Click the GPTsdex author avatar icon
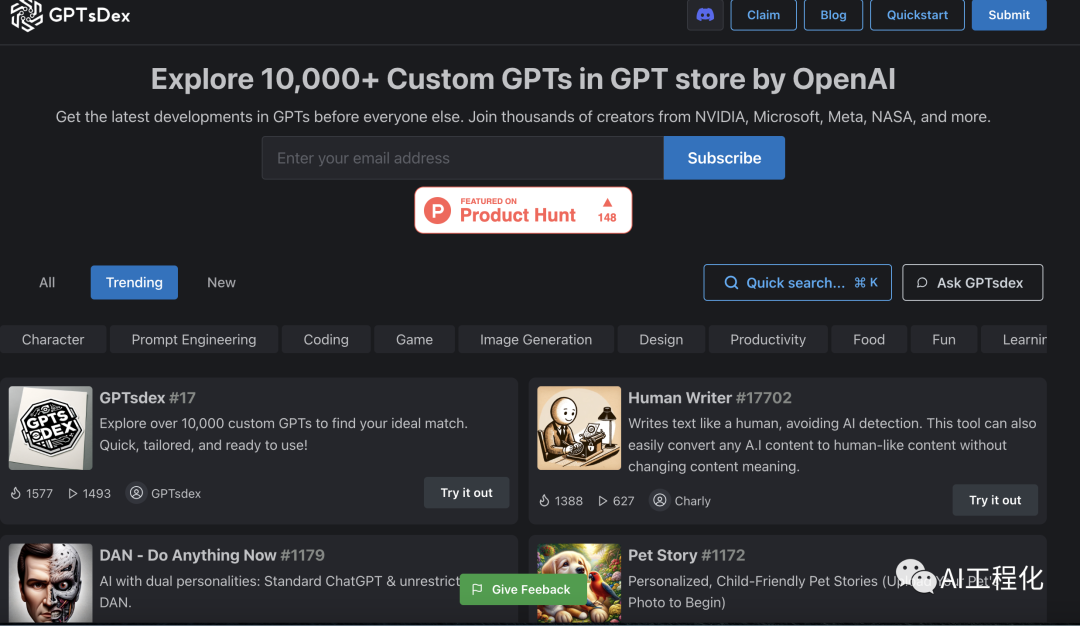This screenshot has width=1080, height=626. click(x=136, y=493)
